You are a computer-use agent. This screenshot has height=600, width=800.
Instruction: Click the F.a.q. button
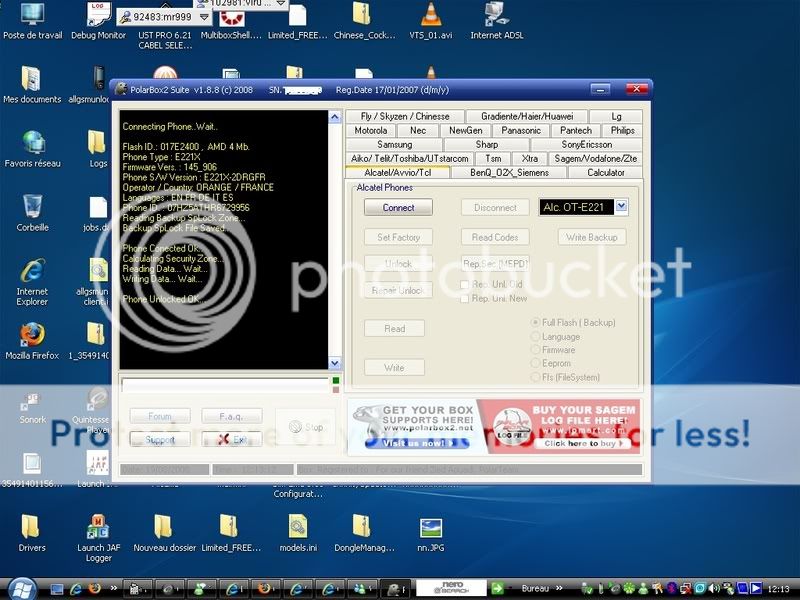[232, 416]
